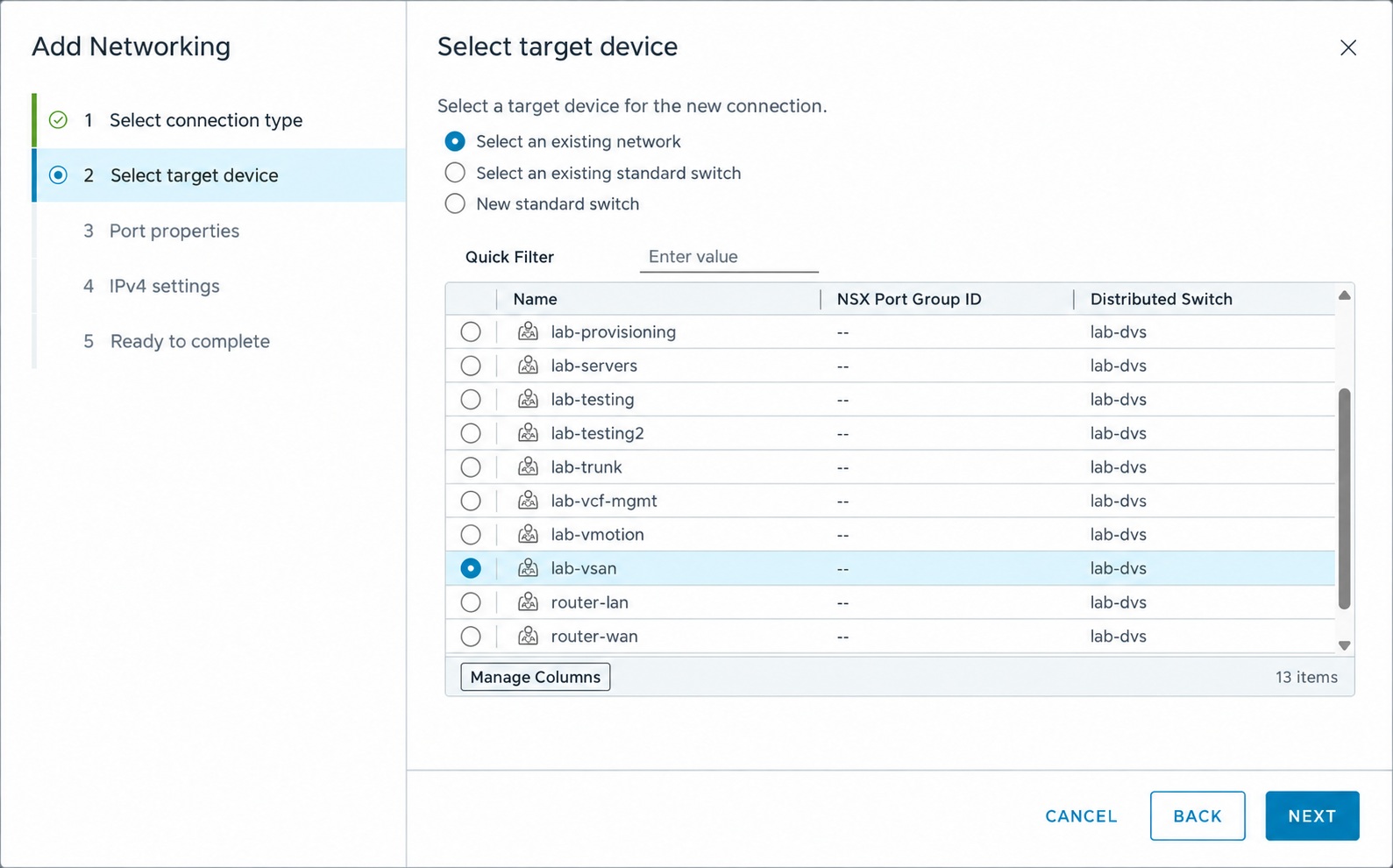Click the port group icon beside lab-trunk
The width and height of the screenshot is (1393, 868).
tap(528, 466)
